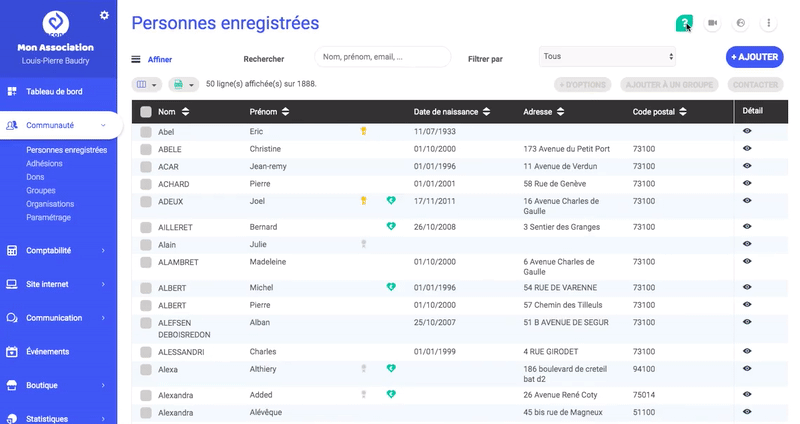
Task: Click AJOUTER À UN GROUPE button
Action: click(669, 85)
